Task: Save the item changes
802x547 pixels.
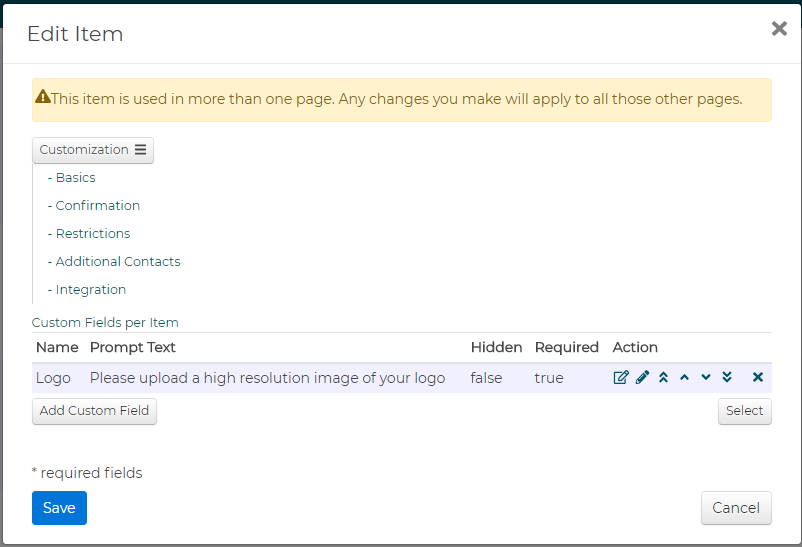Action: click(59, 508)
